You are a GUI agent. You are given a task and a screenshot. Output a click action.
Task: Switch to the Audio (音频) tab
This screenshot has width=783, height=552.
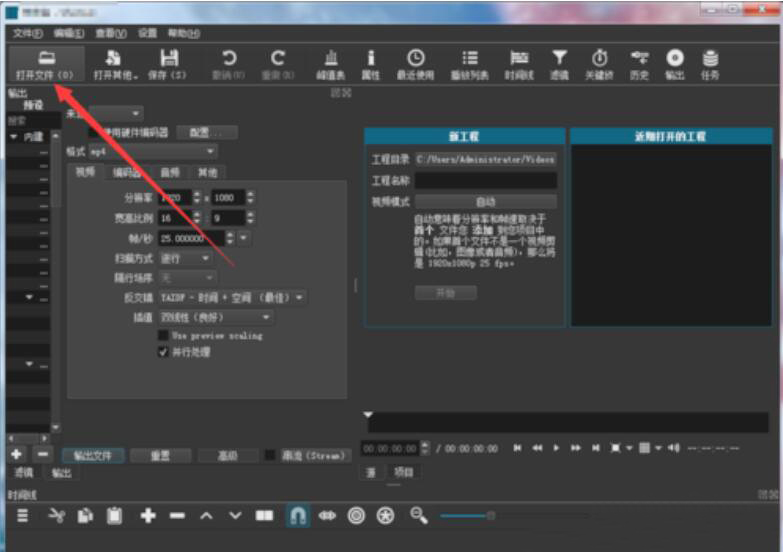(x=170, y=172)
